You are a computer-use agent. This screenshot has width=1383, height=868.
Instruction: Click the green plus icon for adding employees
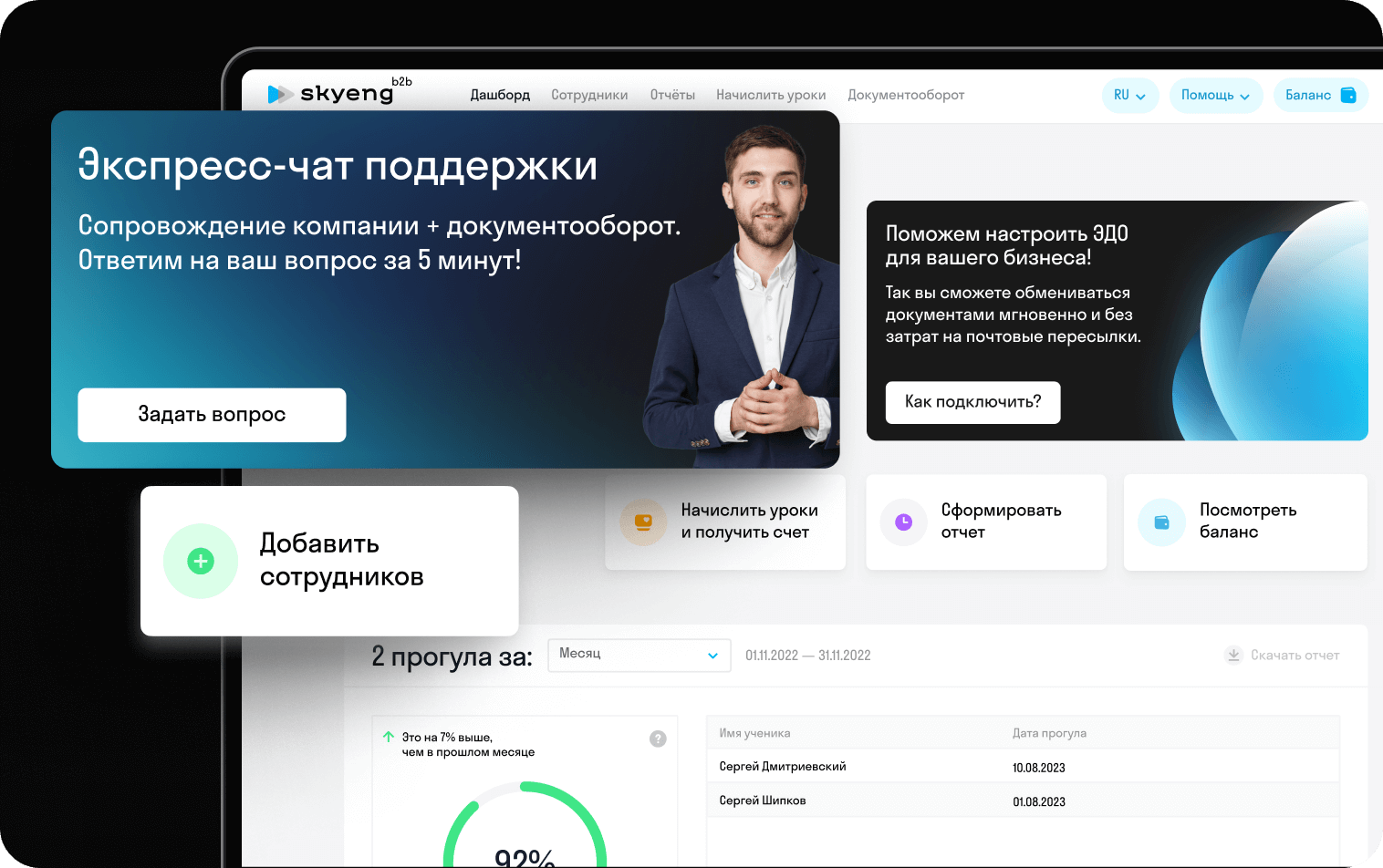(201, 561)
